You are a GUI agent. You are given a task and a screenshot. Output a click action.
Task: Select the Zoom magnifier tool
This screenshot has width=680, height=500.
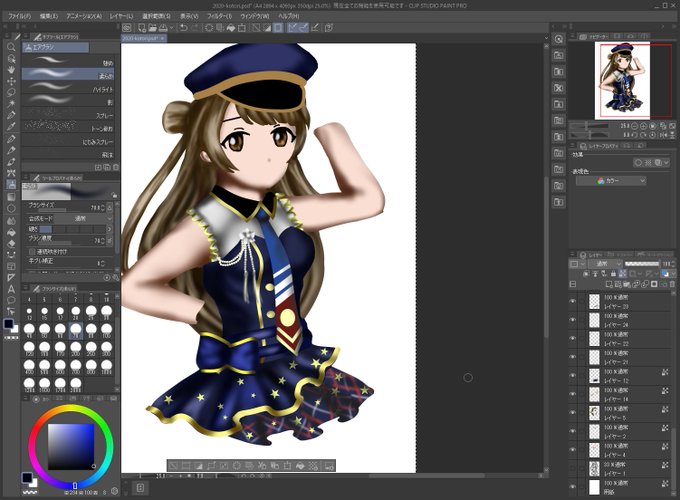tap(11, 47)
